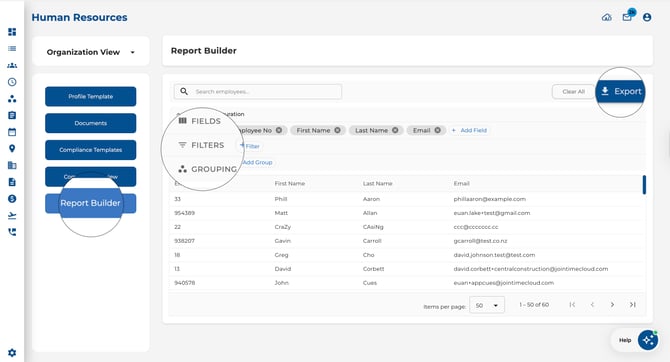
Task: Open the document file sidebar icon
Action: point(12,182)
